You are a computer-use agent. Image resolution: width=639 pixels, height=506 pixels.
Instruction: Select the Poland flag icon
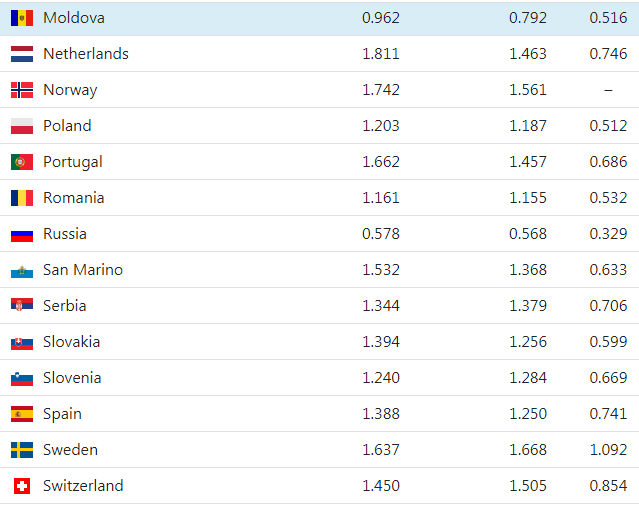[x=22, y=126]
